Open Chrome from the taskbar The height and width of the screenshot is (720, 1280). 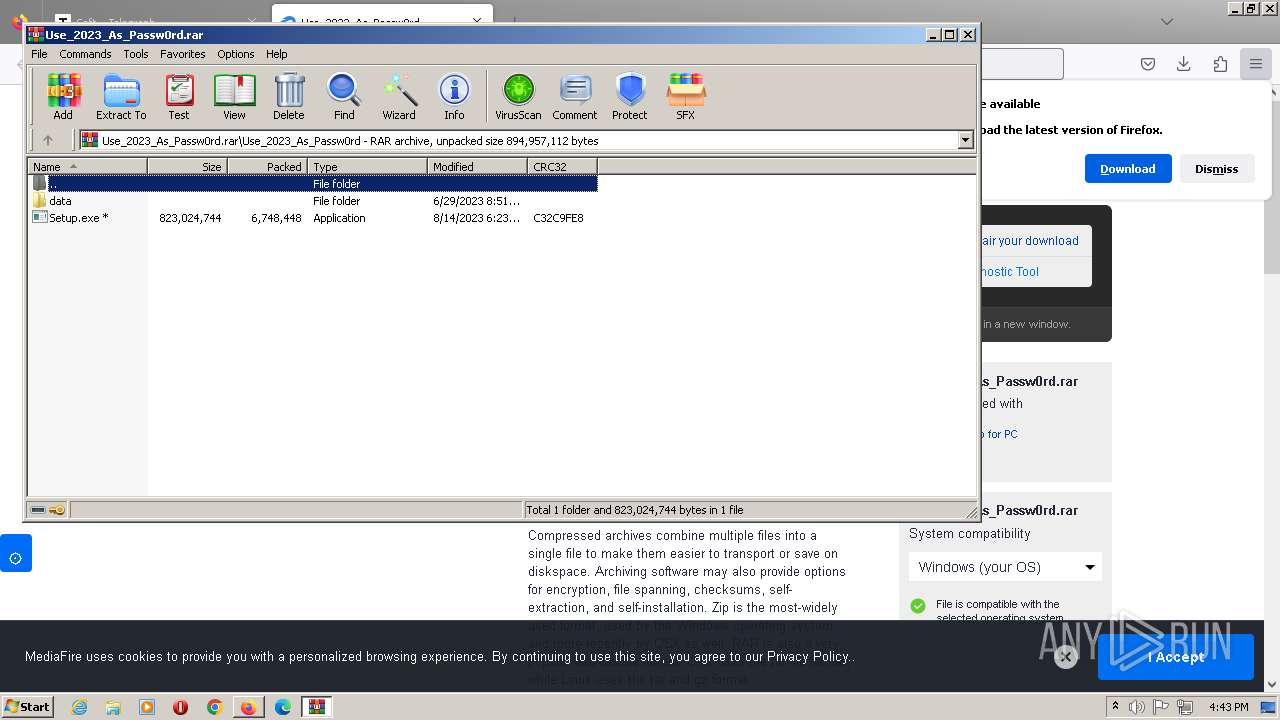[214, 707]
